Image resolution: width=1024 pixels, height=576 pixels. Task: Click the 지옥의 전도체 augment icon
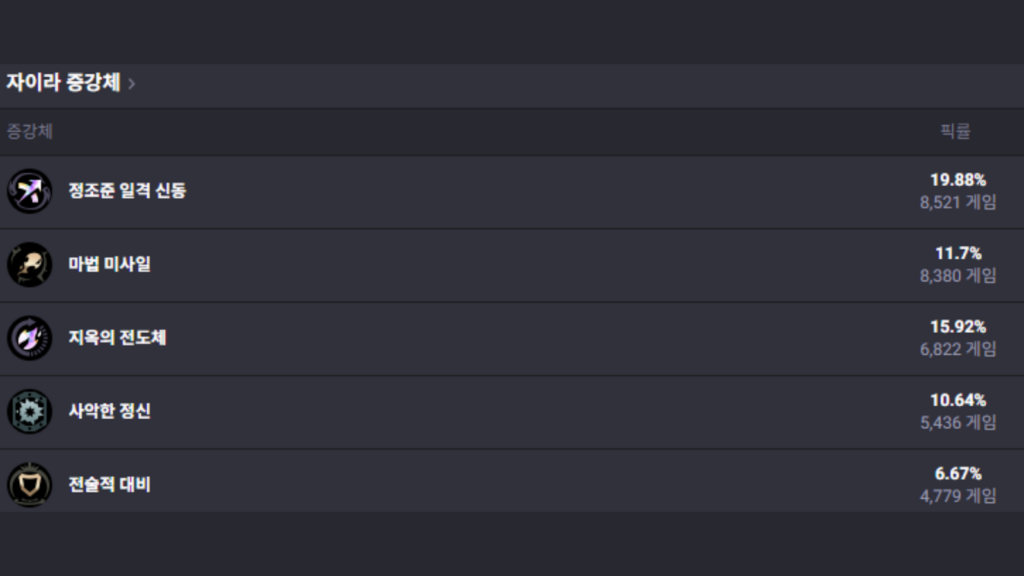29,338
